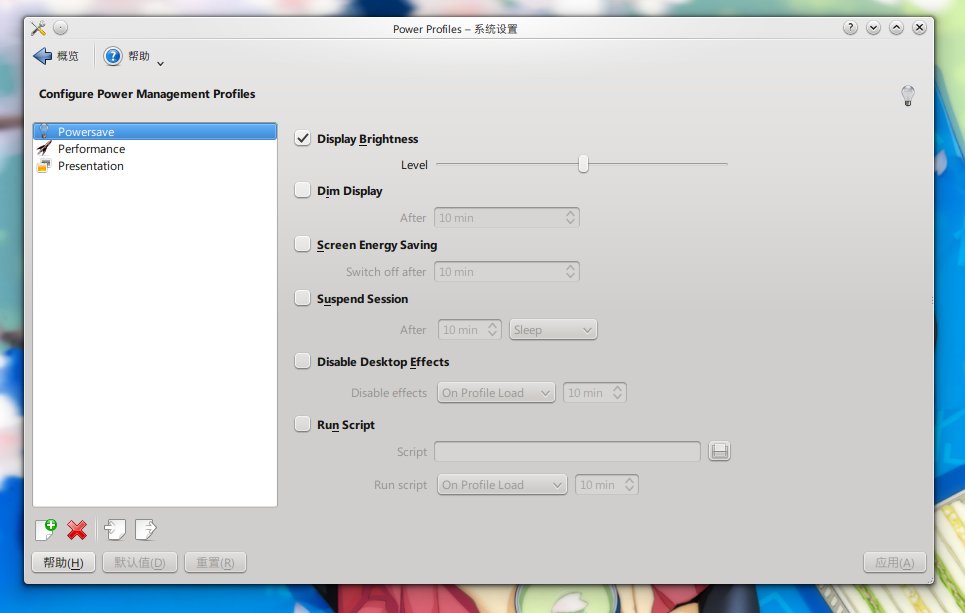Click the Script path input field
The image size is (965, 613).
click(x=567, y=451)
